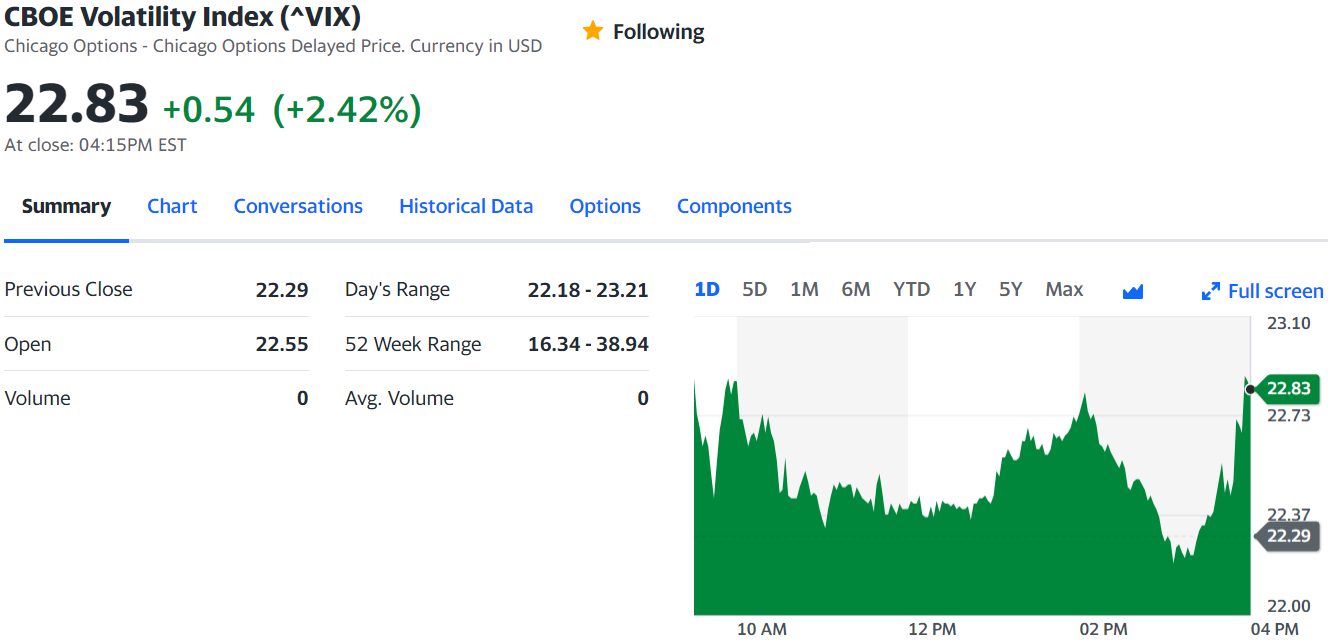
Task: Select the 5D chart range
Action: [x=755, y=289]
